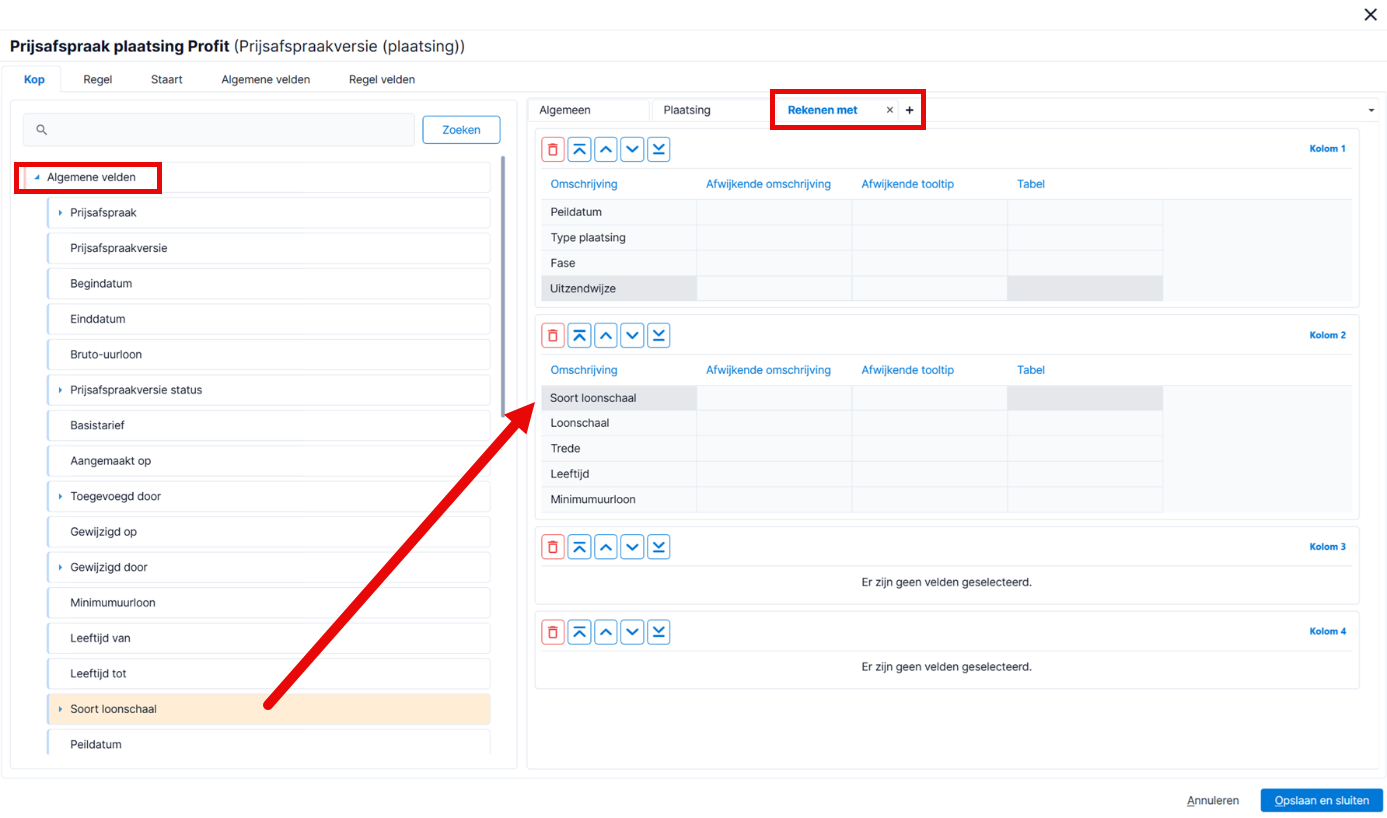
Task: Click the Zoeken button
Action: [x=461, y=130]
